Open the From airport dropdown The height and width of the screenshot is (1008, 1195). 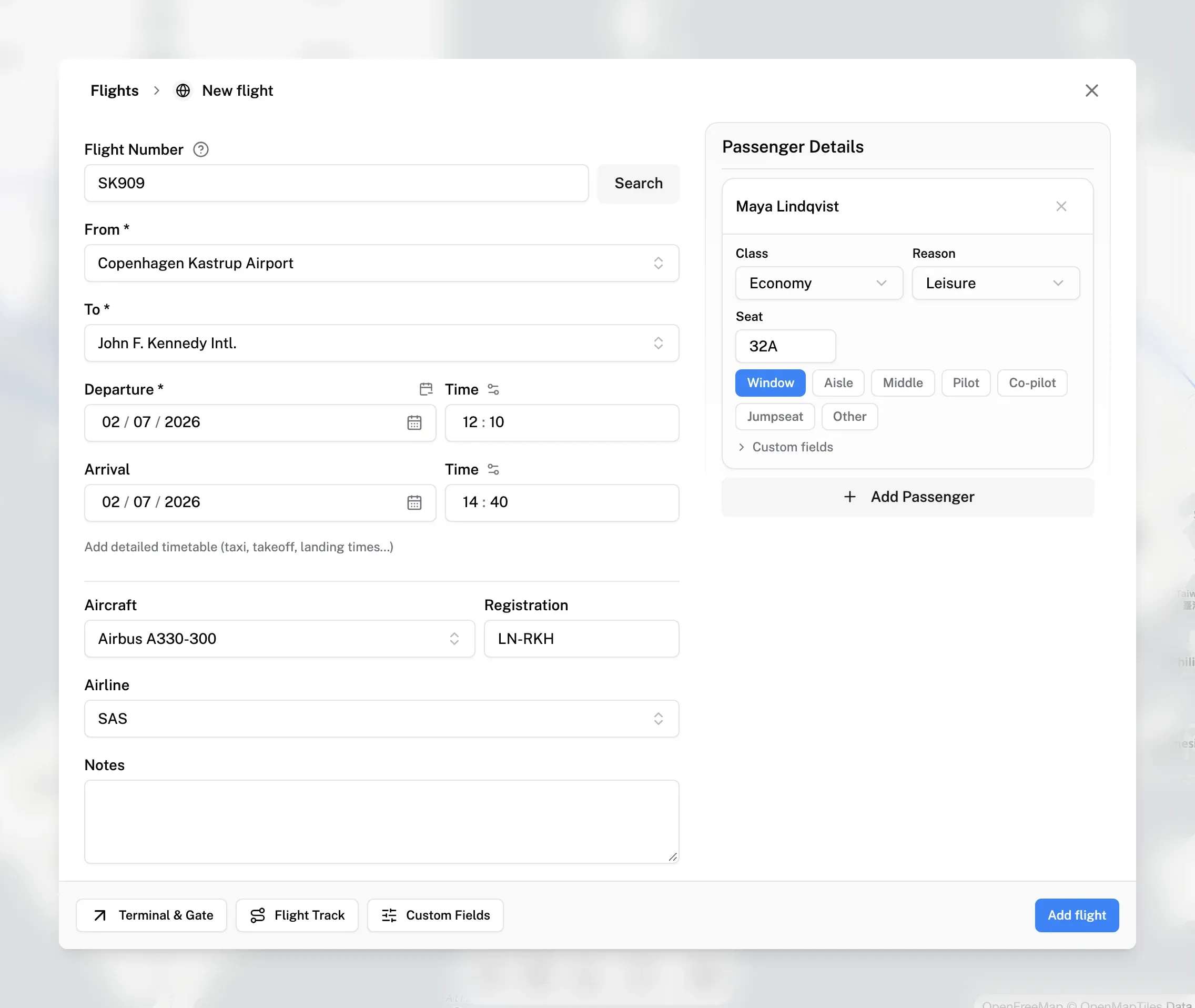381,264
